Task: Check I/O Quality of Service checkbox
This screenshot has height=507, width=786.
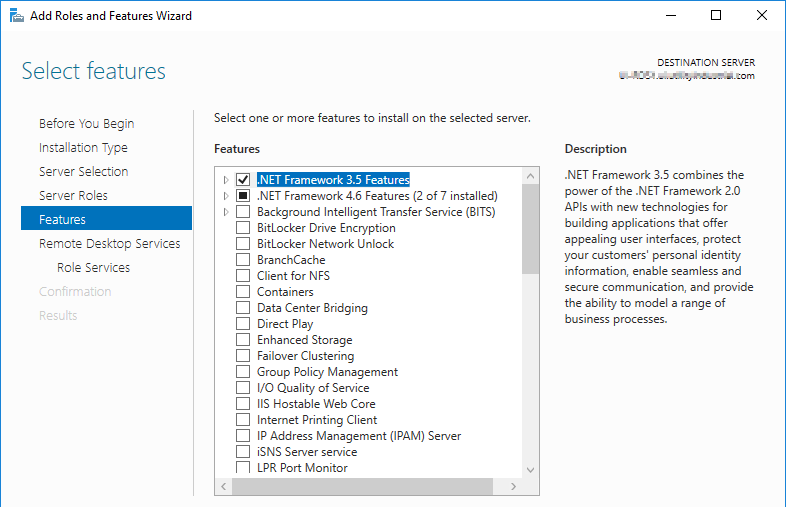Action: coord(243,388)
